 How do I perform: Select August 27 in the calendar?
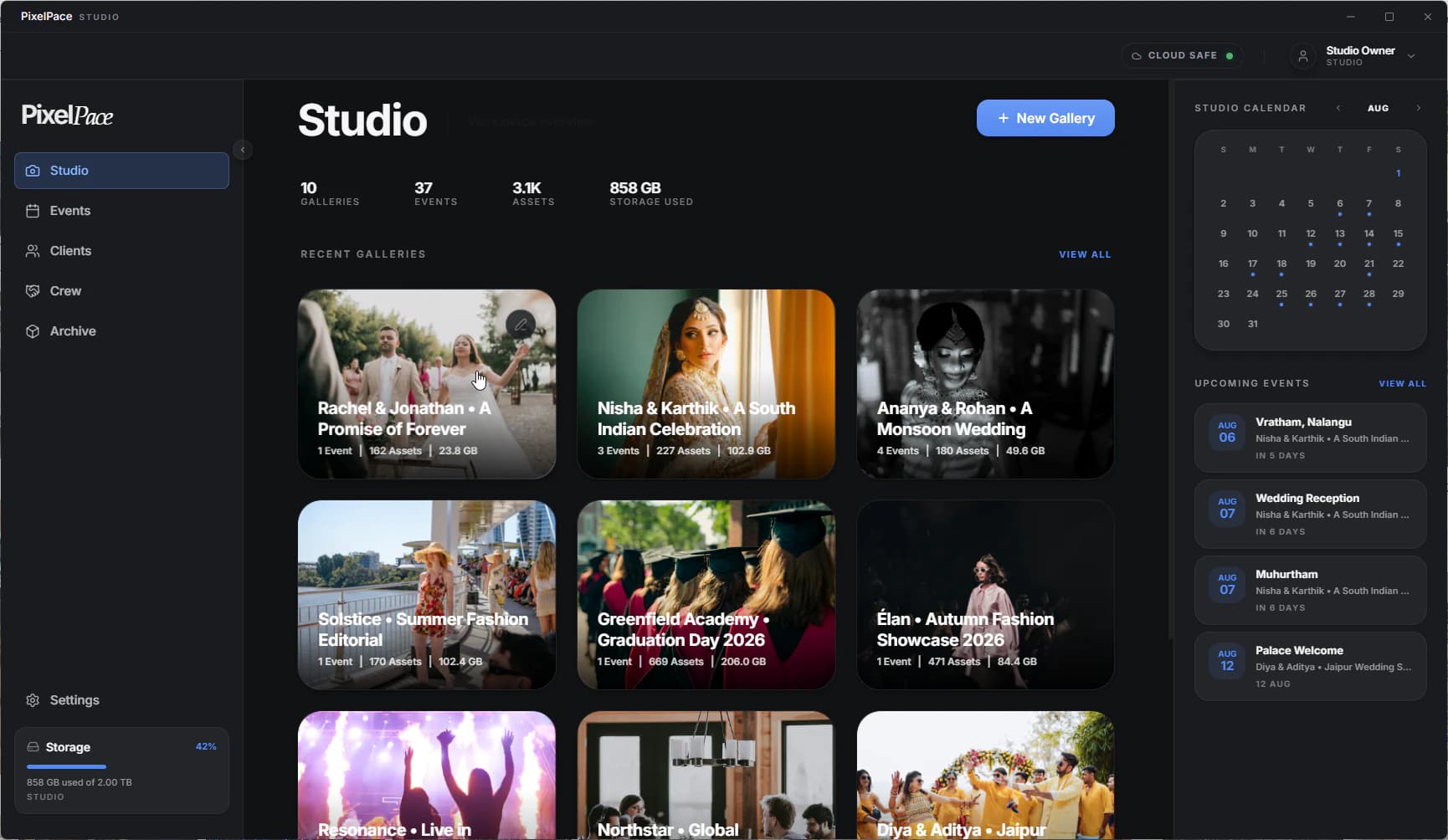click(x=1339, y=294)
